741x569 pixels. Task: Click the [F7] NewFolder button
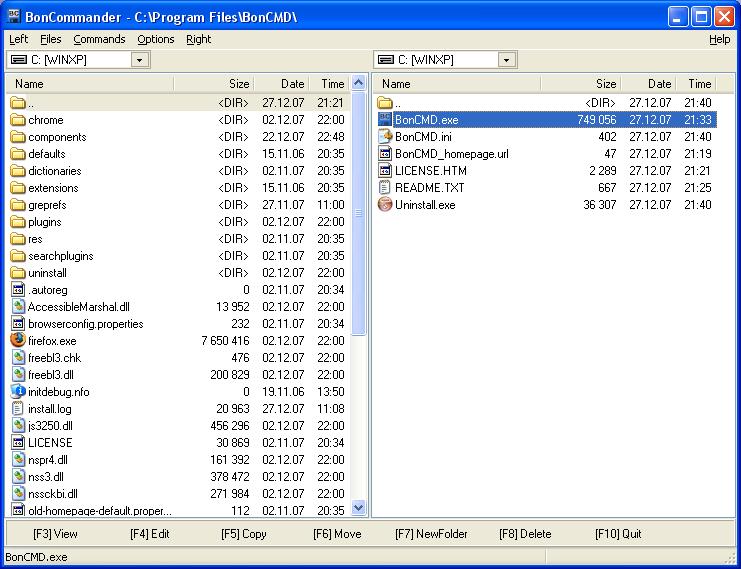431,534
